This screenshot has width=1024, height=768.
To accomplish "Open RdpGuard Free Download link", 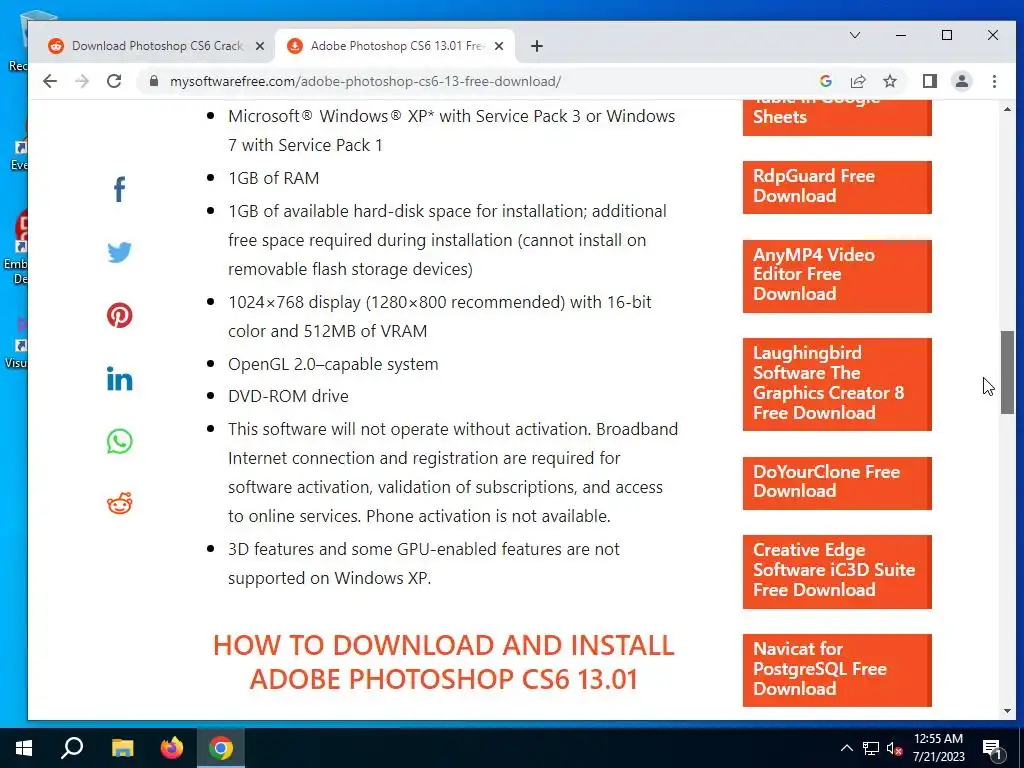I will 837,187.
